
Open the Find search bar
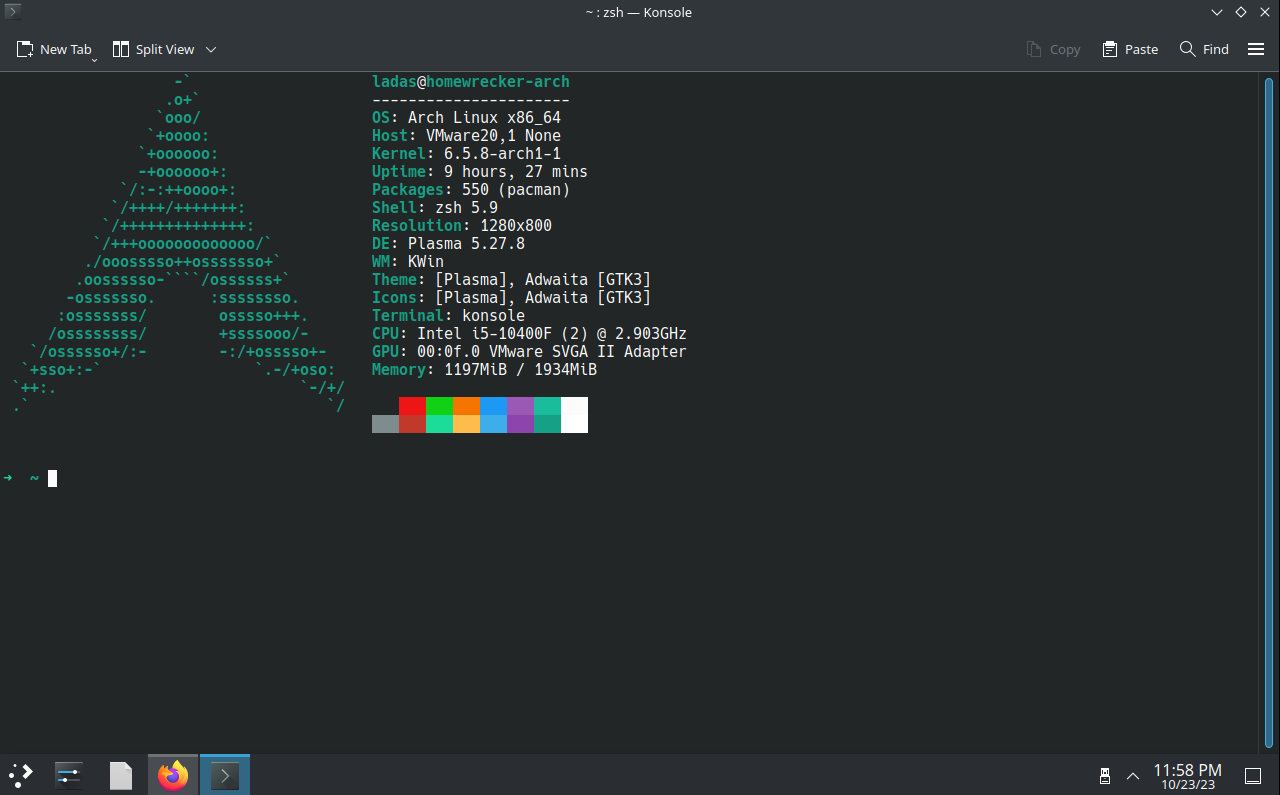coord(1204,49)
